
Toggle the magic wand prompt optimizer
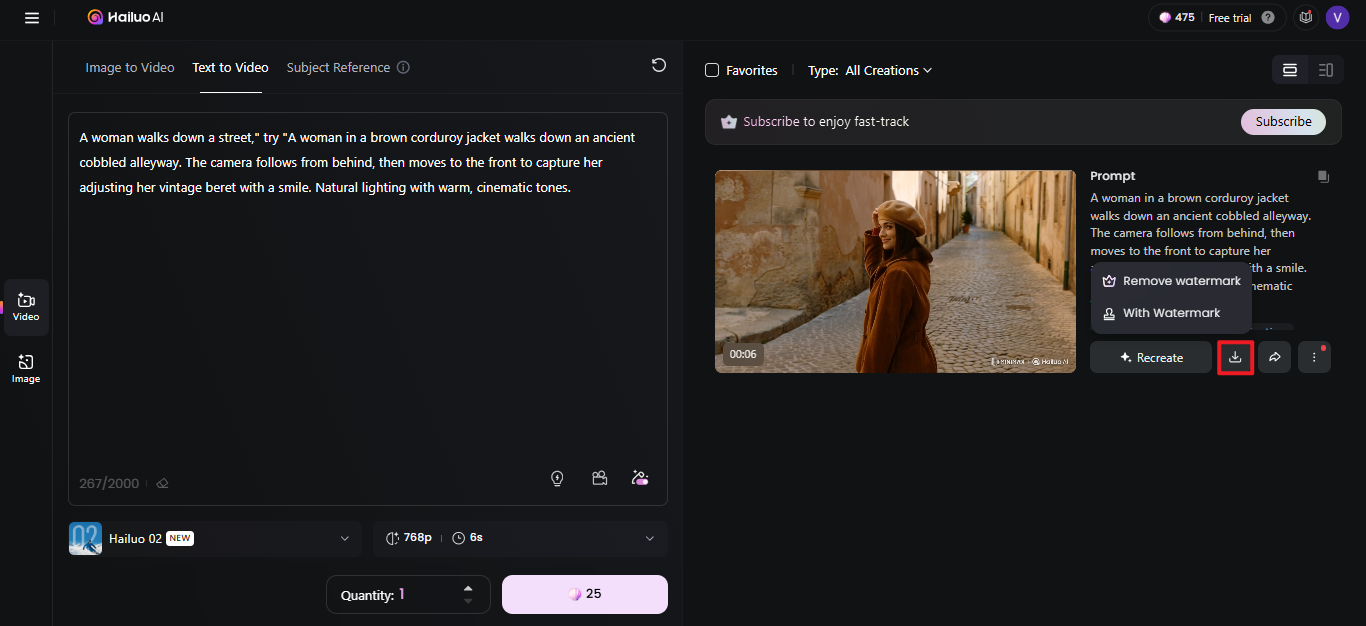(641, 478)
